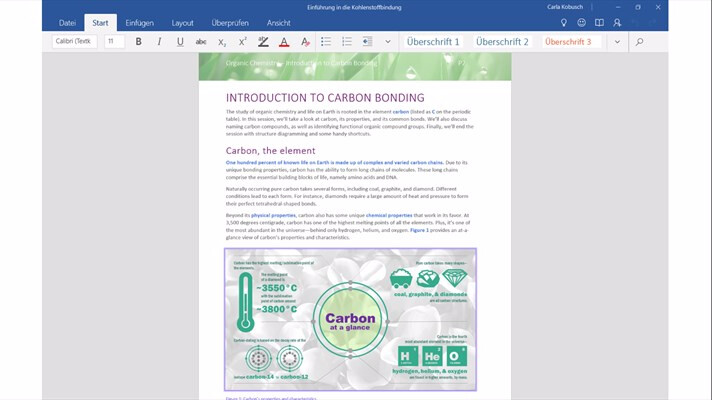Viewport: 712px width, 400px height.
Task: Apply strikethrough to text
Action: [201, 42]
